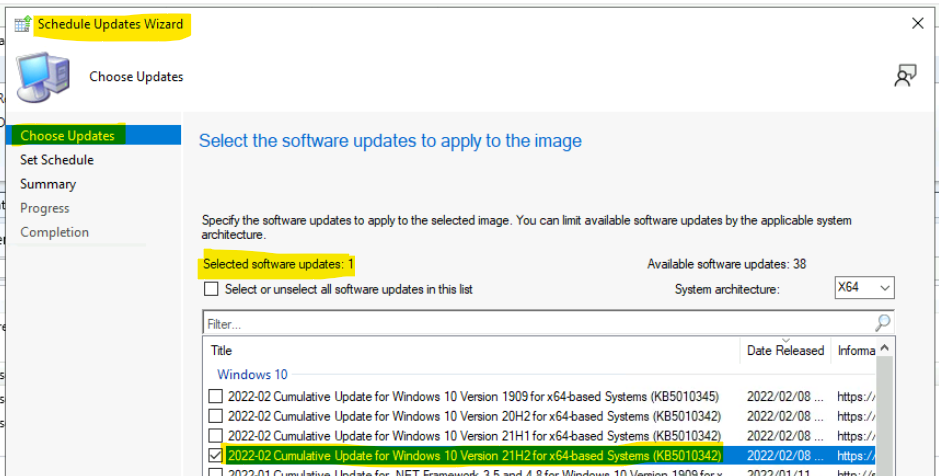Click the date 2022/02/08 in the 21H2 row
Screen dimensions: 939x476
point(785,456)
